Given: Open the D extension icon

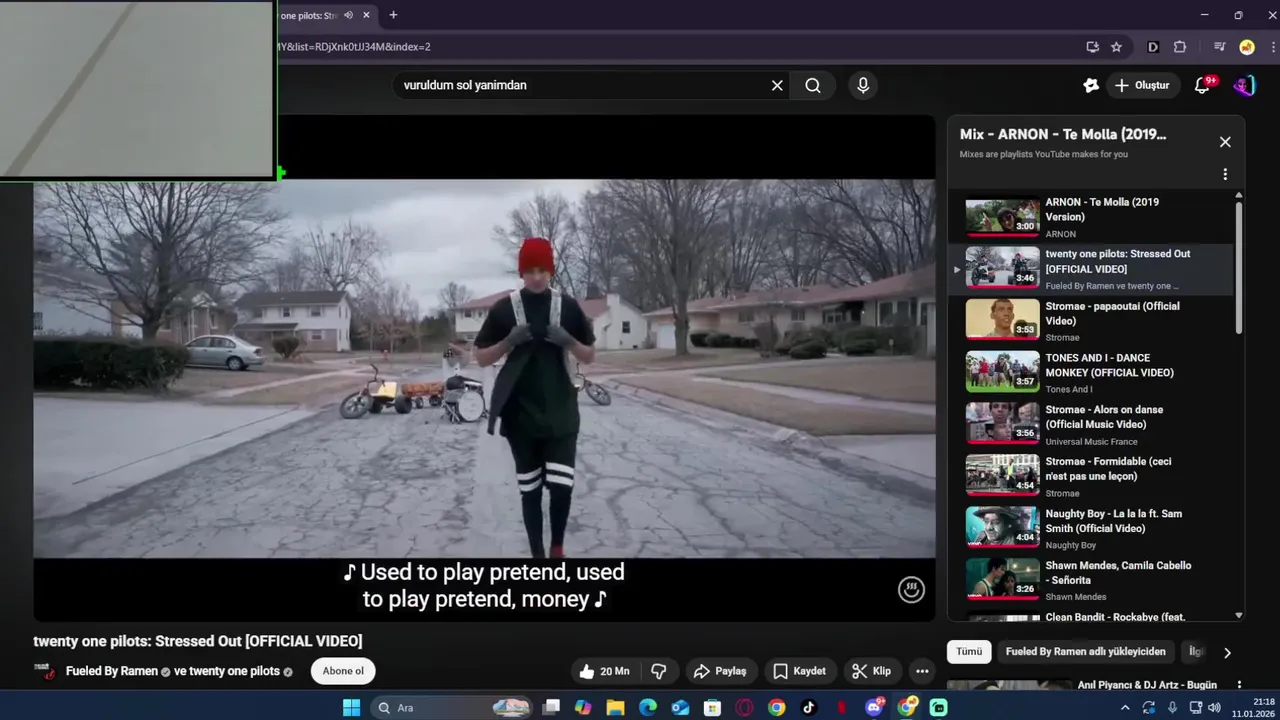Looking at the screenshot, I should 1153,47.
